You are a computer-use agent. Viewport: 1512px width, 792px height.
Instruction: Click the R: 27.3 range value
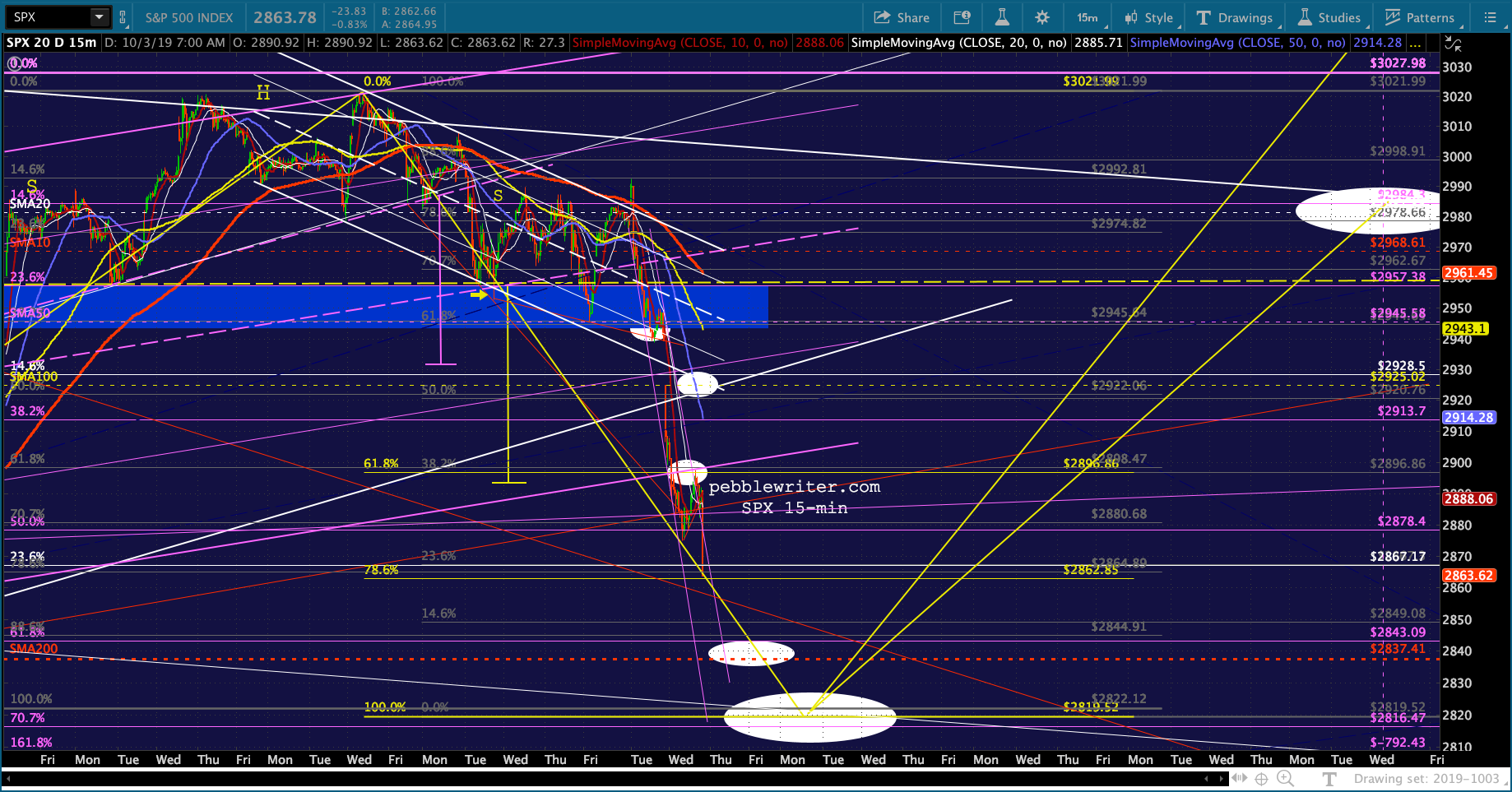pyautogui.click(x=544, y=42)
